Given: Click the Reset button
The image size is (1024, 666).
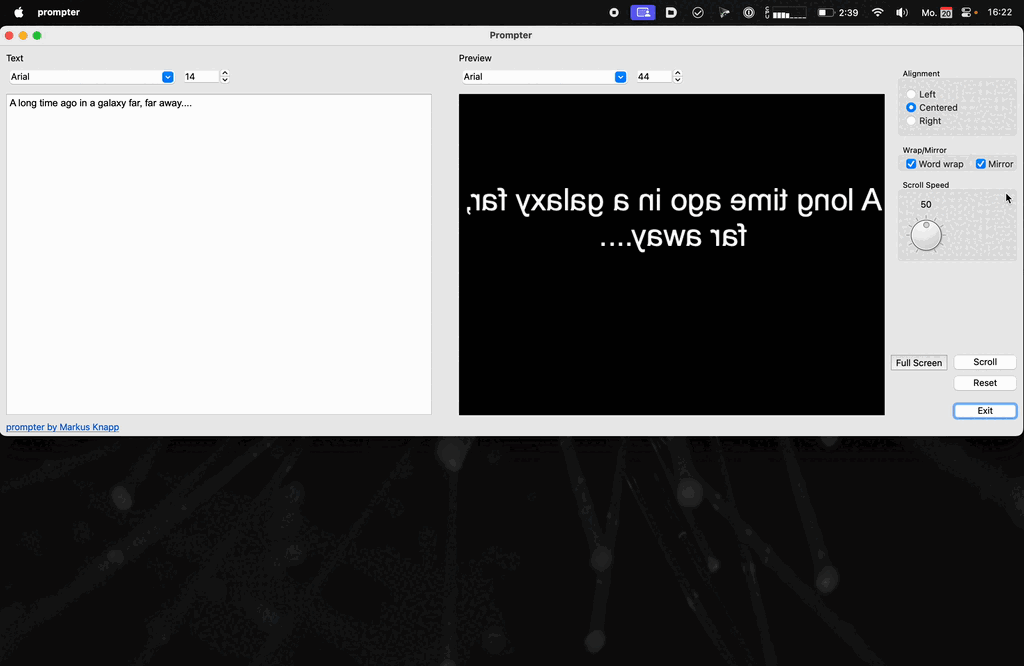Looking at the screenshot, I should point(985,383).
